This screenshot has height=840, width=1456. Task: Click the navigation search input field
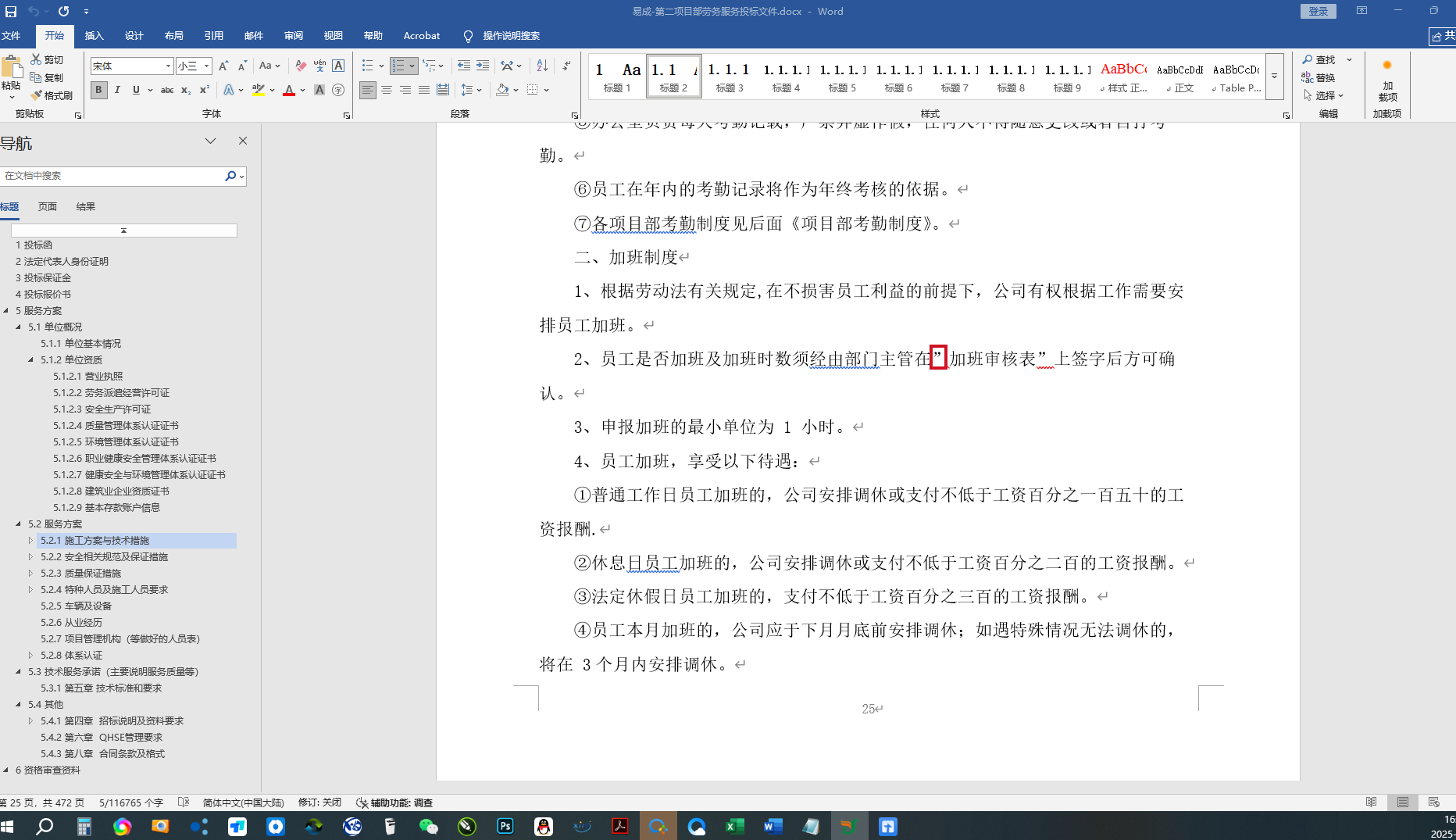pos(112,176)
